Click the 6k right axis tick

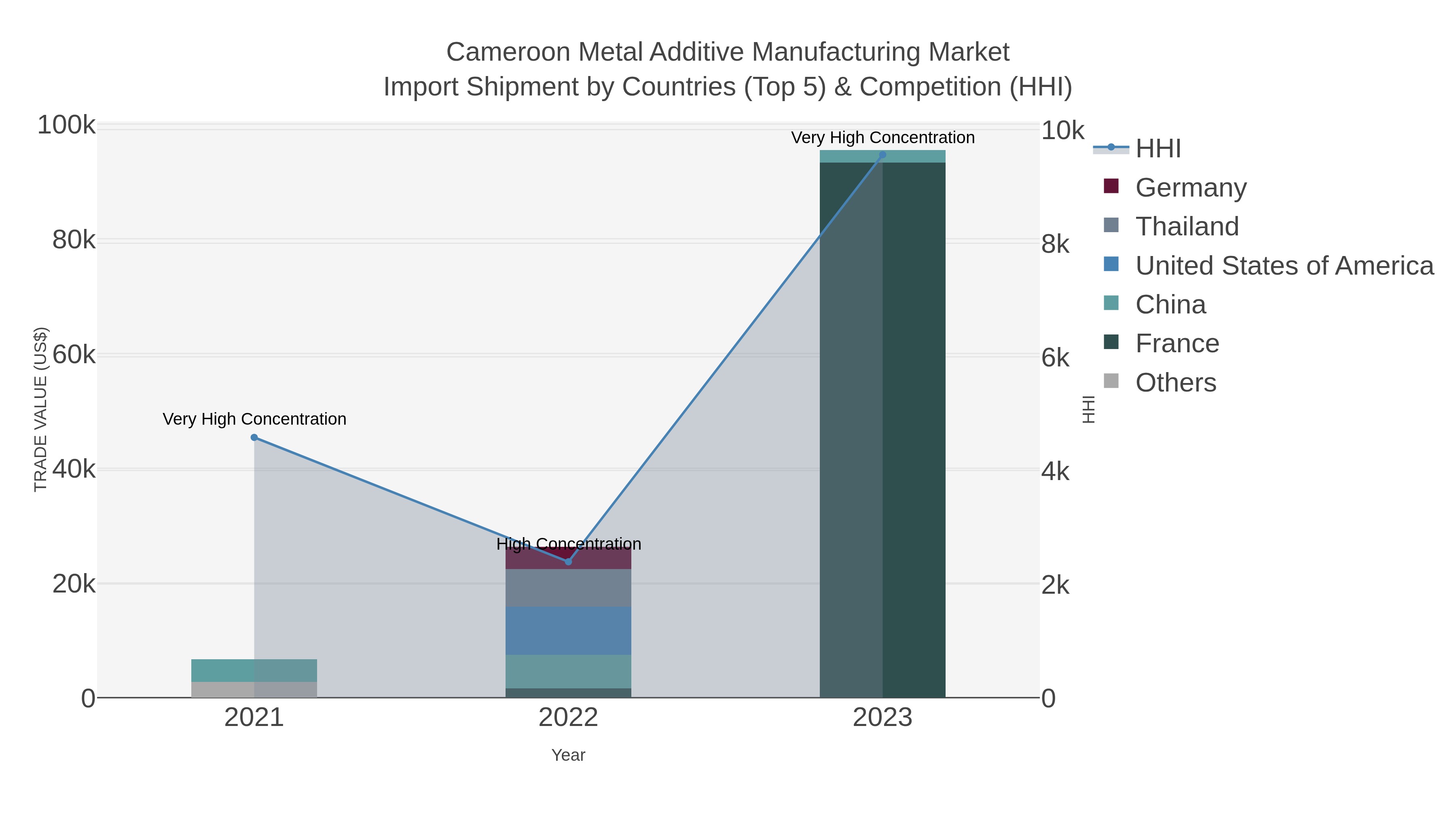point(1055,358)
